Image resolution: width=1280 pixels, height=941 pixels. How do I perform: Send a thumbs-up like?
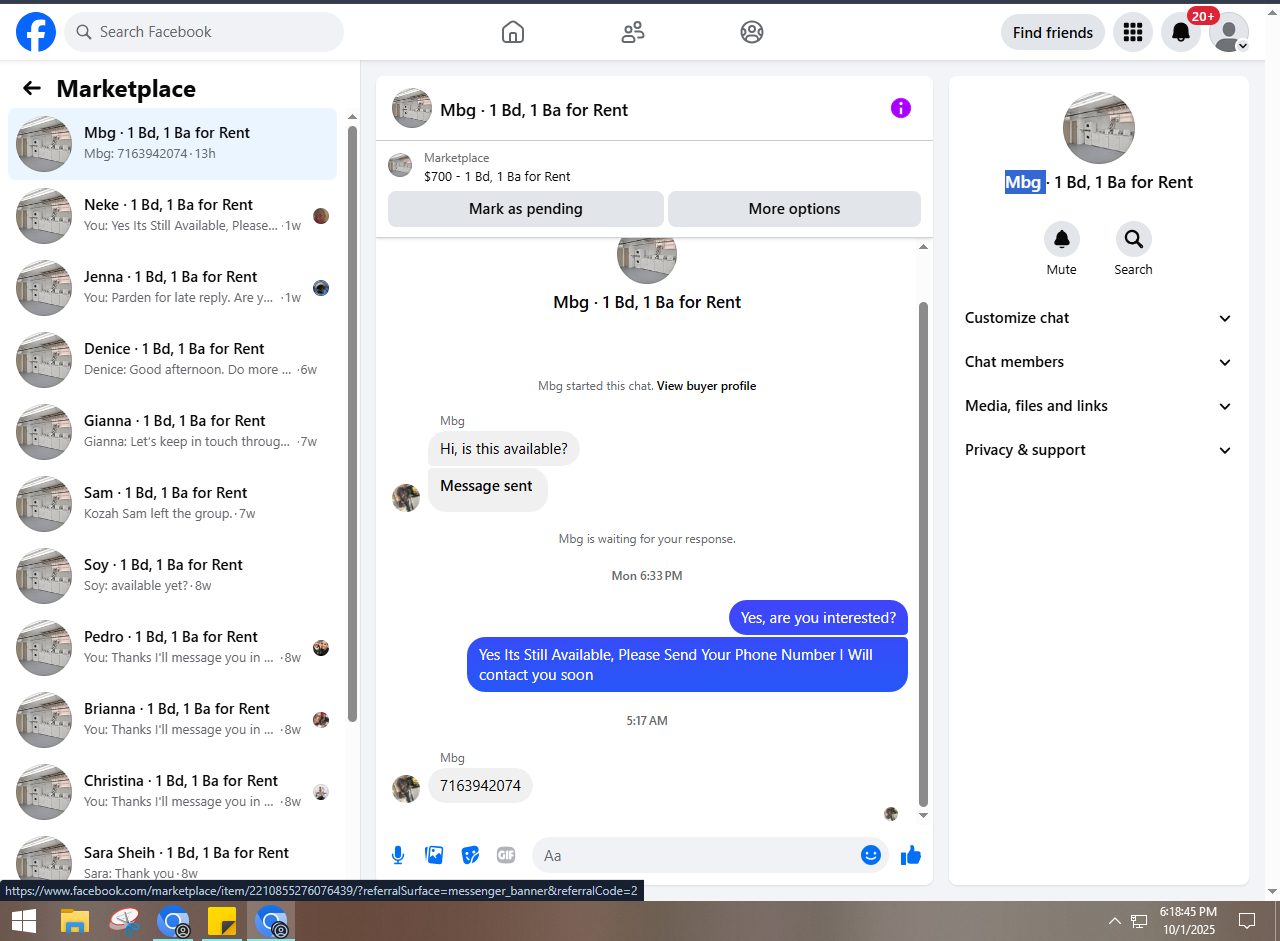(911, 855)
